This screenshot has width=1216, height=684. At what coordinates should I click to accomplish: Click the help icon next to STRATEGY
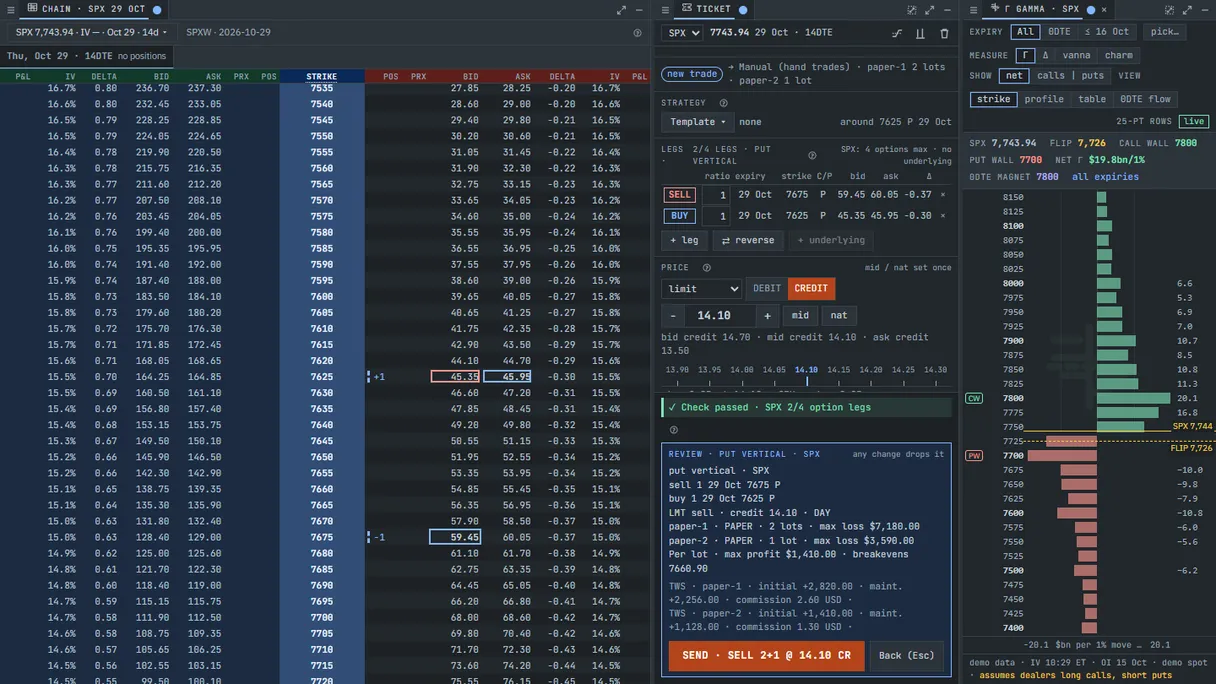coord(724,103)
